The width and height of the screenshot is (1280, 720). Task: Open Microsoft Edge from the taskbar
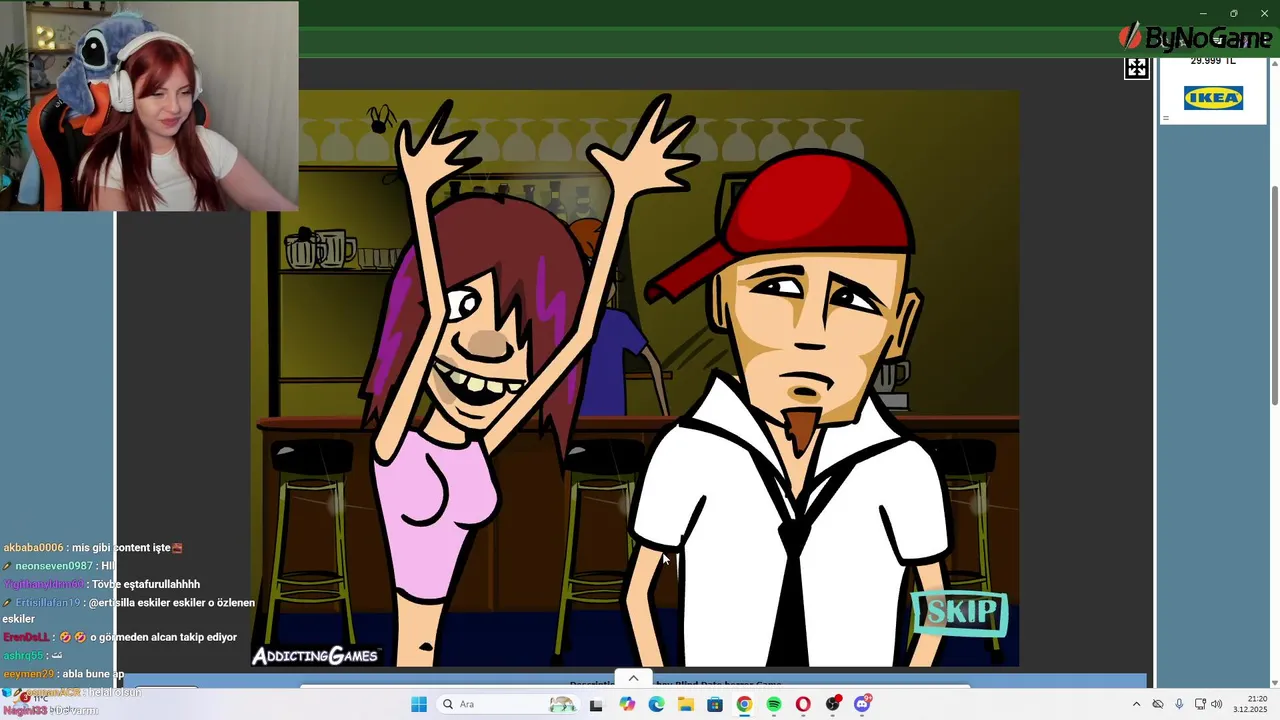pyautogui.click(x=656, y=704)
